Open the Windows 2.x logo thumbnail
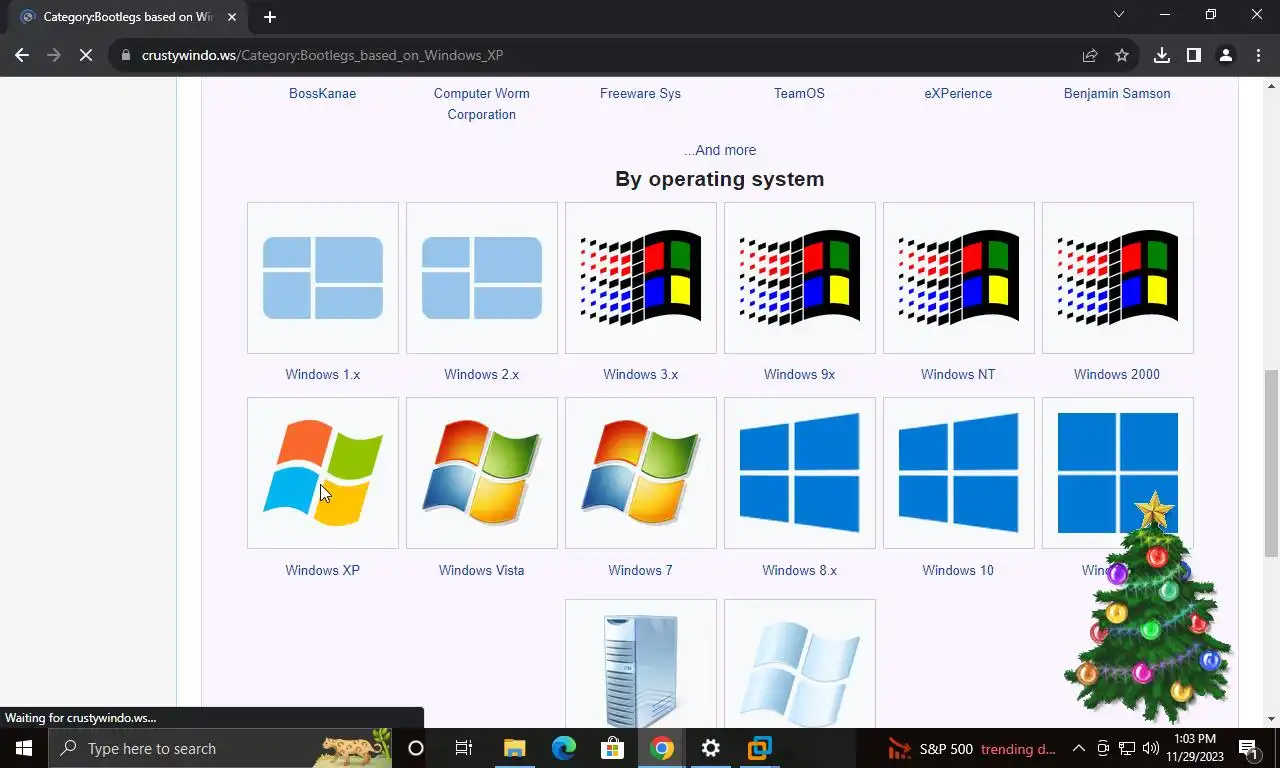Viewport: 1280px width, 768px height. coord(482,278)
